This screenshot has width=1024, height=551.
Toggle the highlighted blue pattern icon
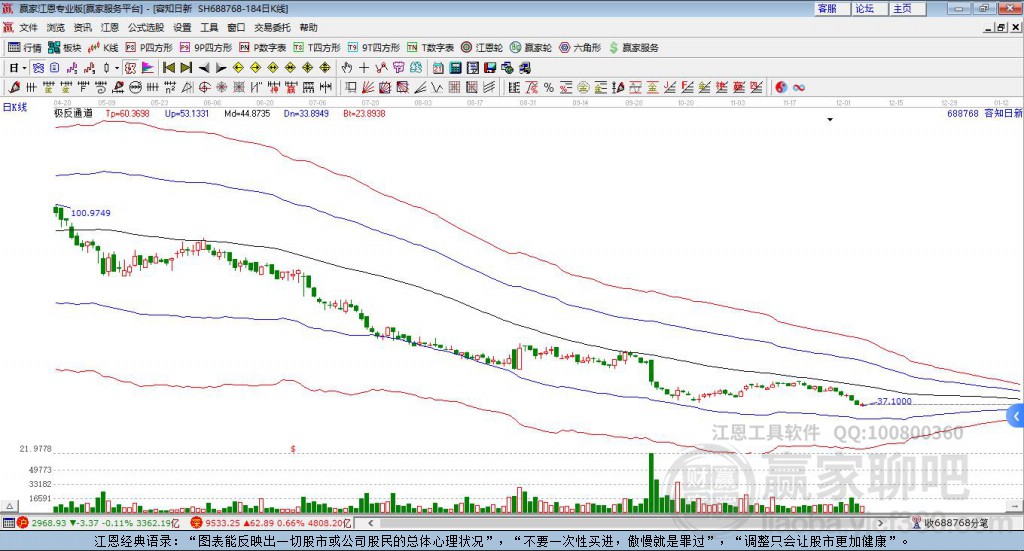pos(38,68)
